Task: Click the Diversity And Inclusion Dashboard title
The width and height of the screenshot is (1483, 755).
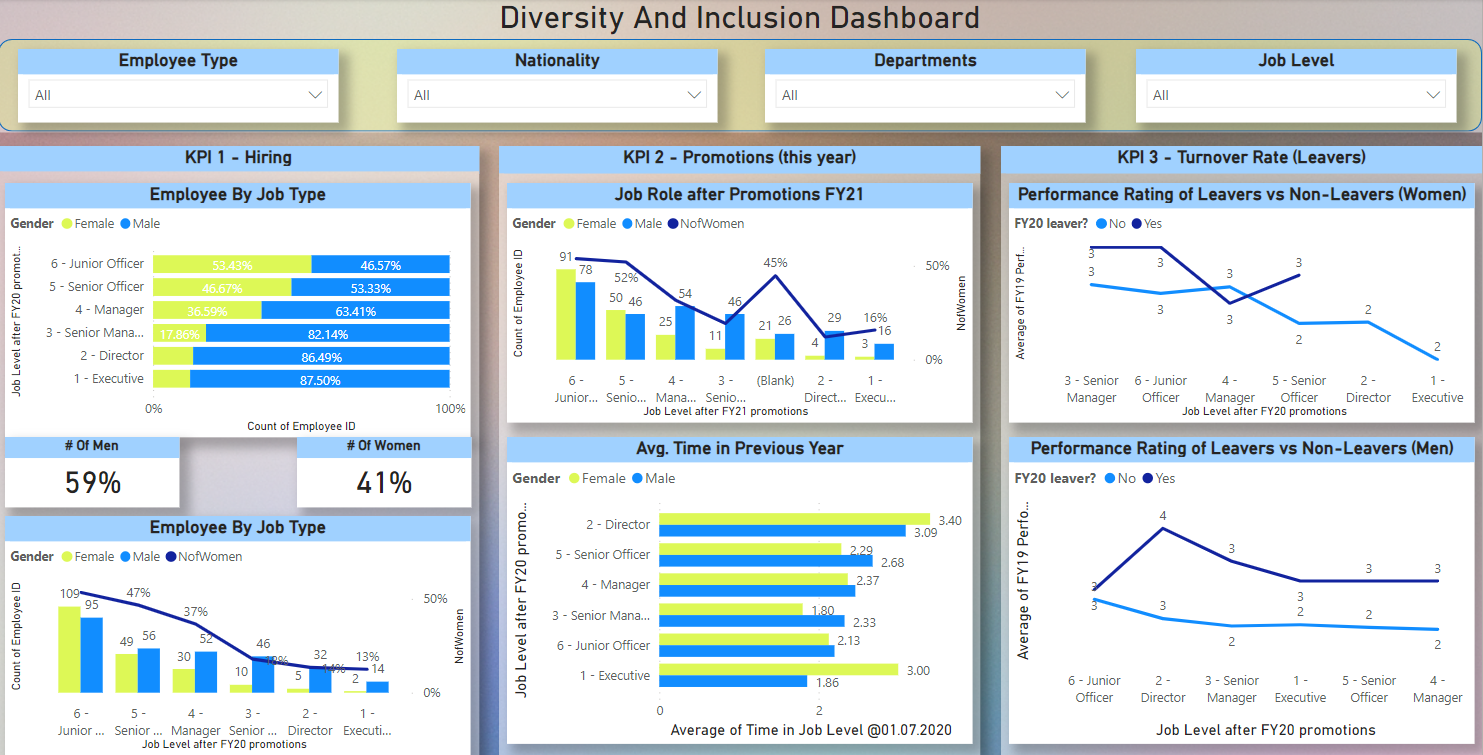Action: tap(740, 17)
